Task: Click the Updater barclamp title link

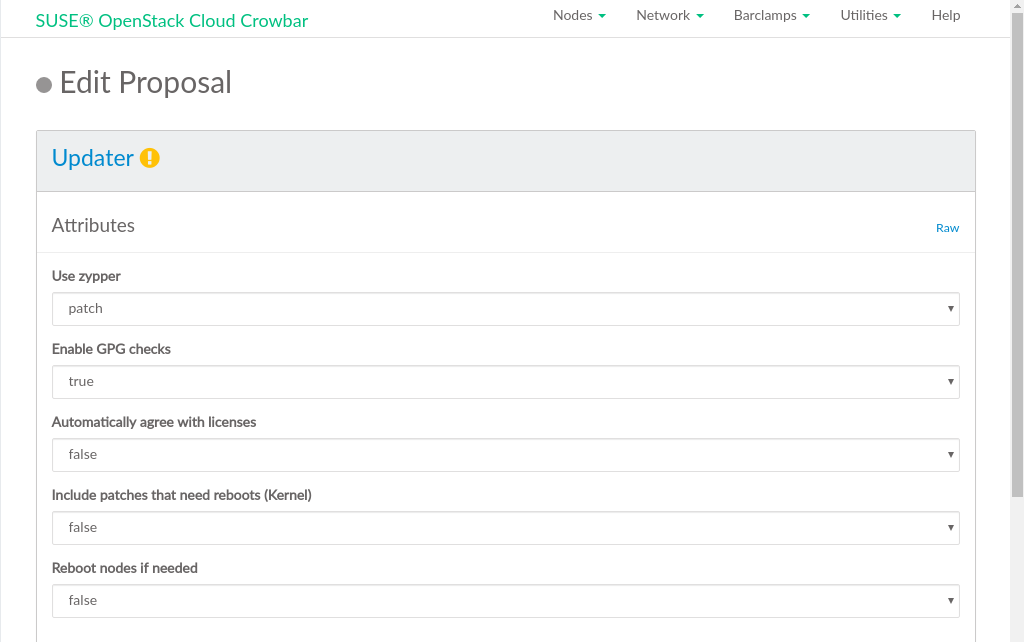Action: (93, 158)
